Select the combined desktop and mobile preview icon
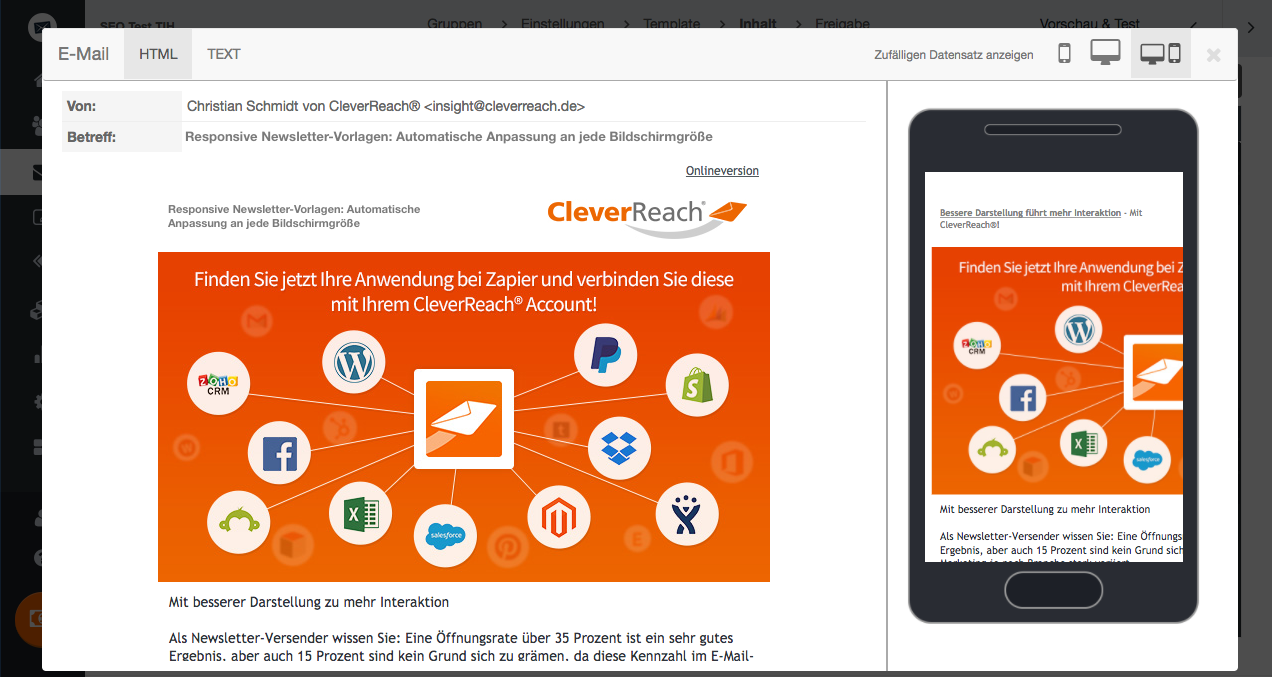The height and width of the screenshot is (677, 1272). (x=1161, y=54)
